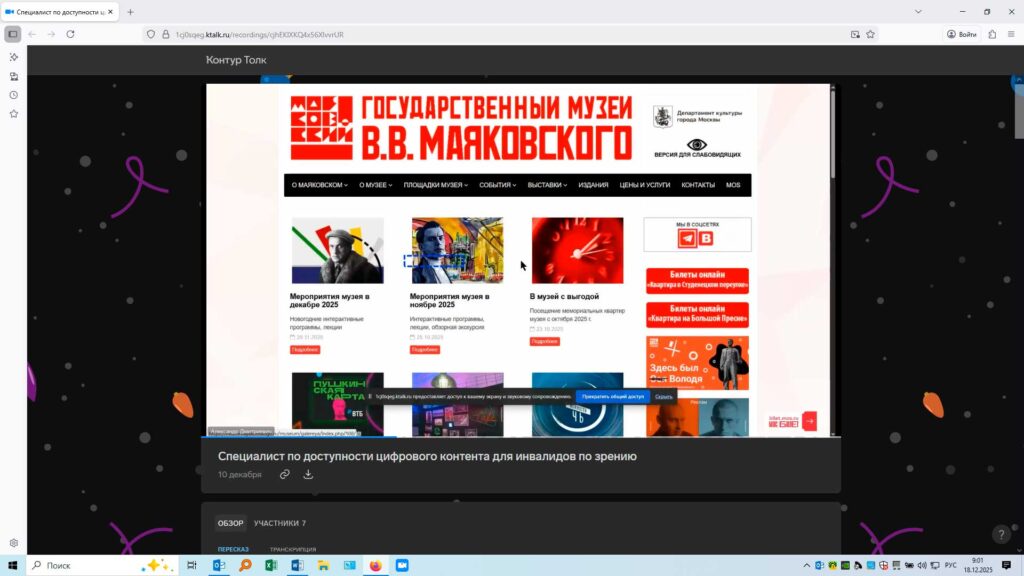This screenshot has height=576, width=1024.
Task: Click the download recording icon
Action: click(308, 474)
